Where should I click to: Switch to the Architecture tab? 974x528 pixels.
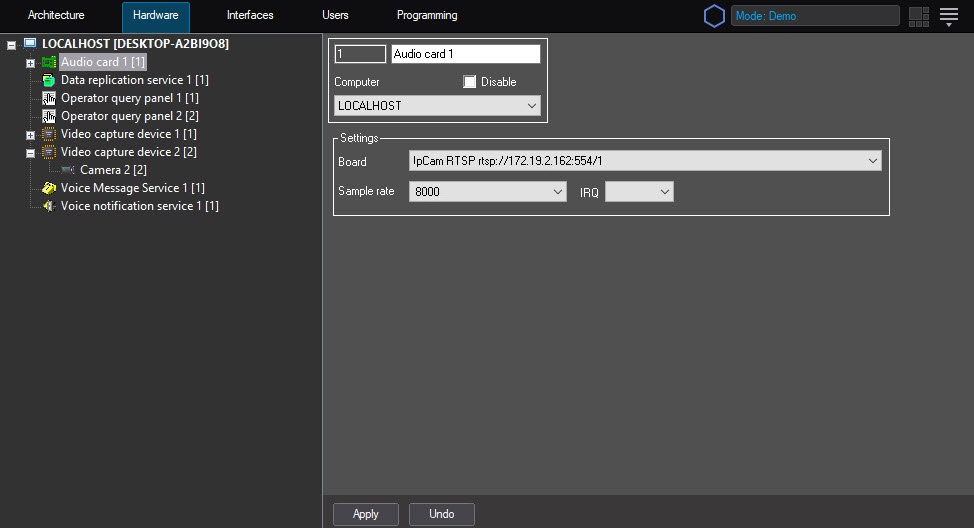click(x=56, y=16)
